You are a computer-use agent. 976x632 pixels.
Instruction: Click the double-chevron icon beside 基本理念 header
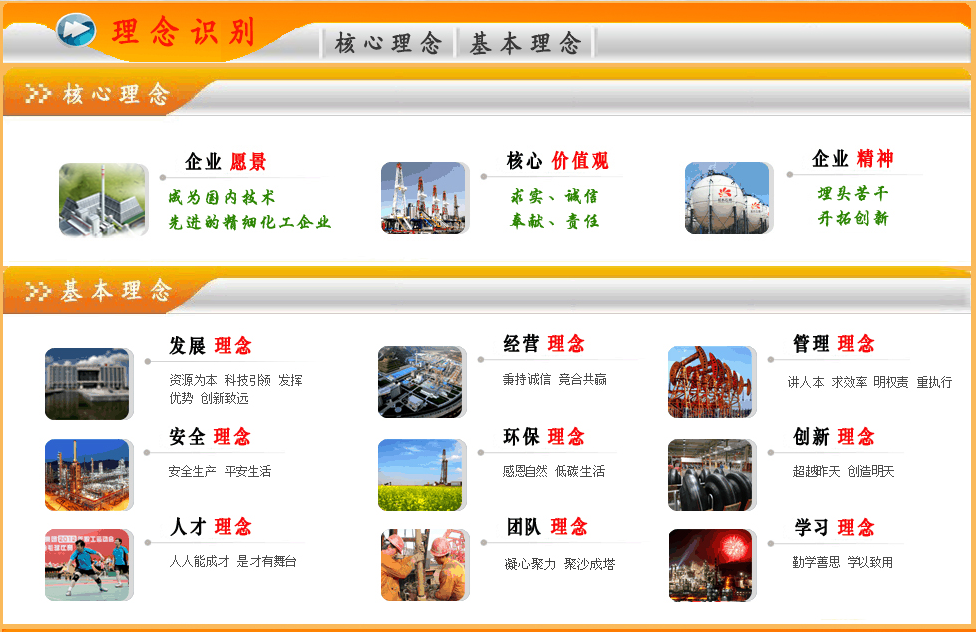38,291
